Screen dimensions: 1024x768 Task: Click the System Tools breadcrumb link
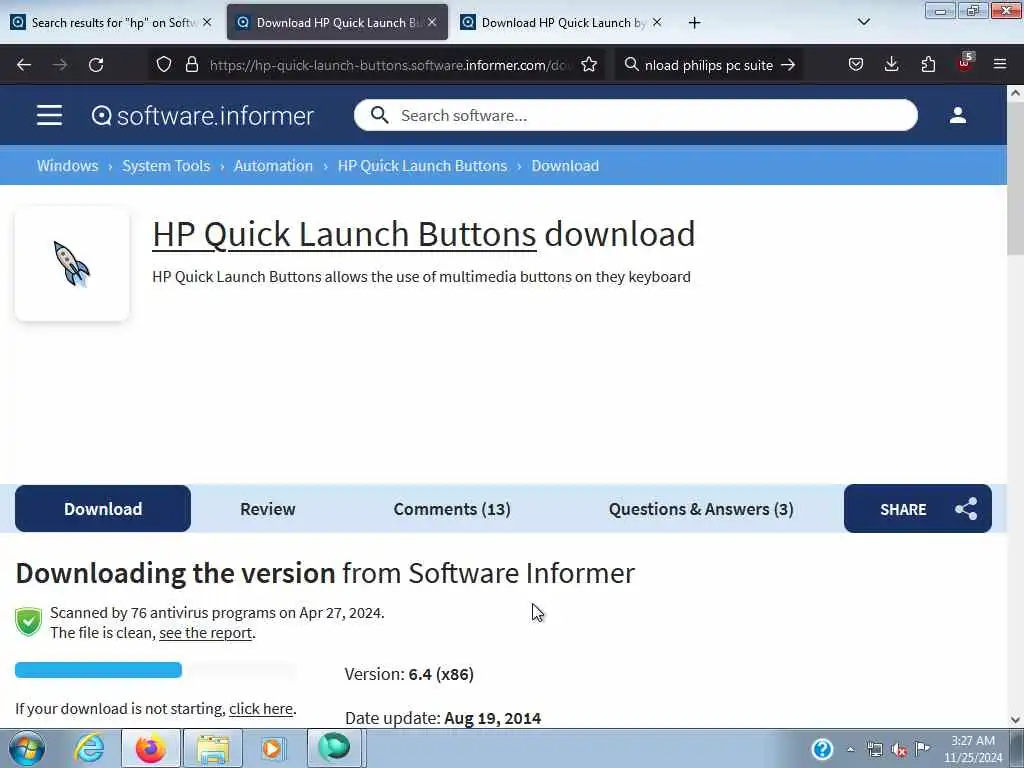(x=166, y=166)
